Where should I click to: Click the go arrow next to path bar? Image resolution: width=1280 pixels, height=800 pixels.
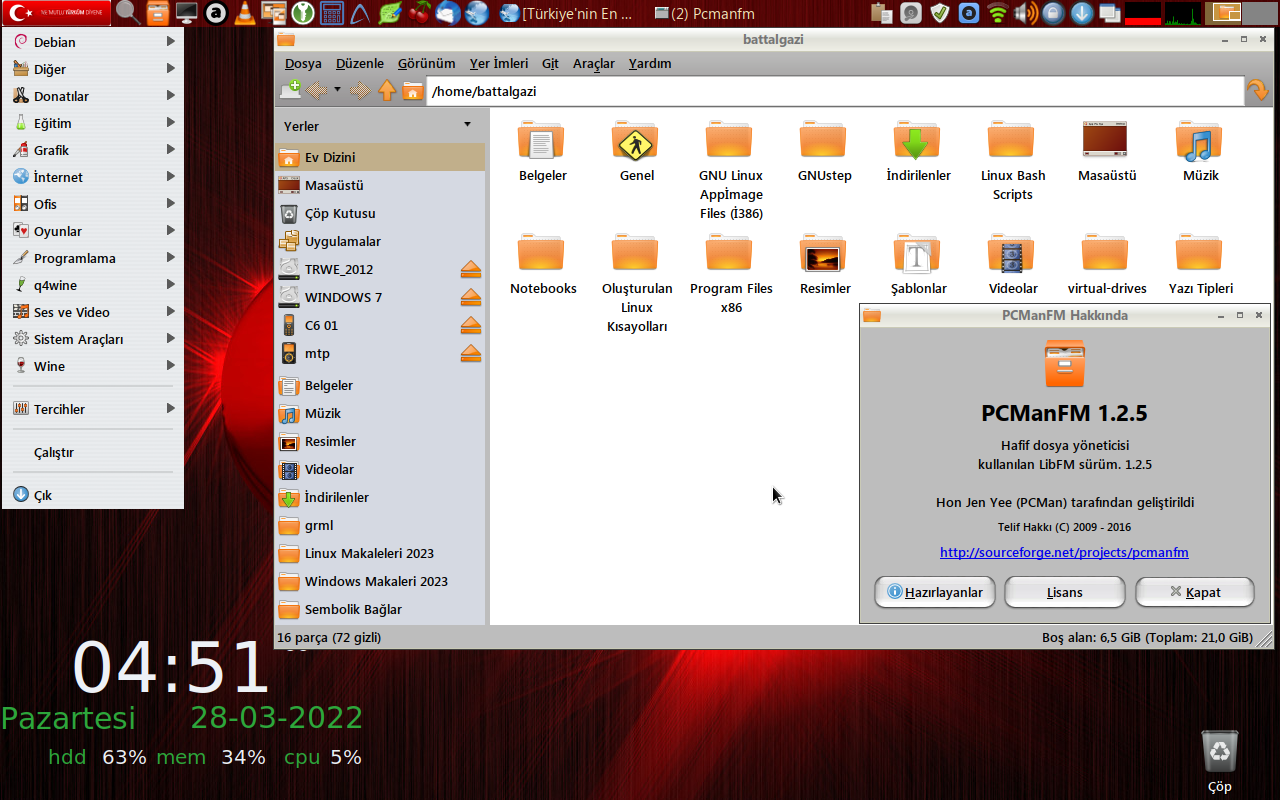tap(1257, 91)
